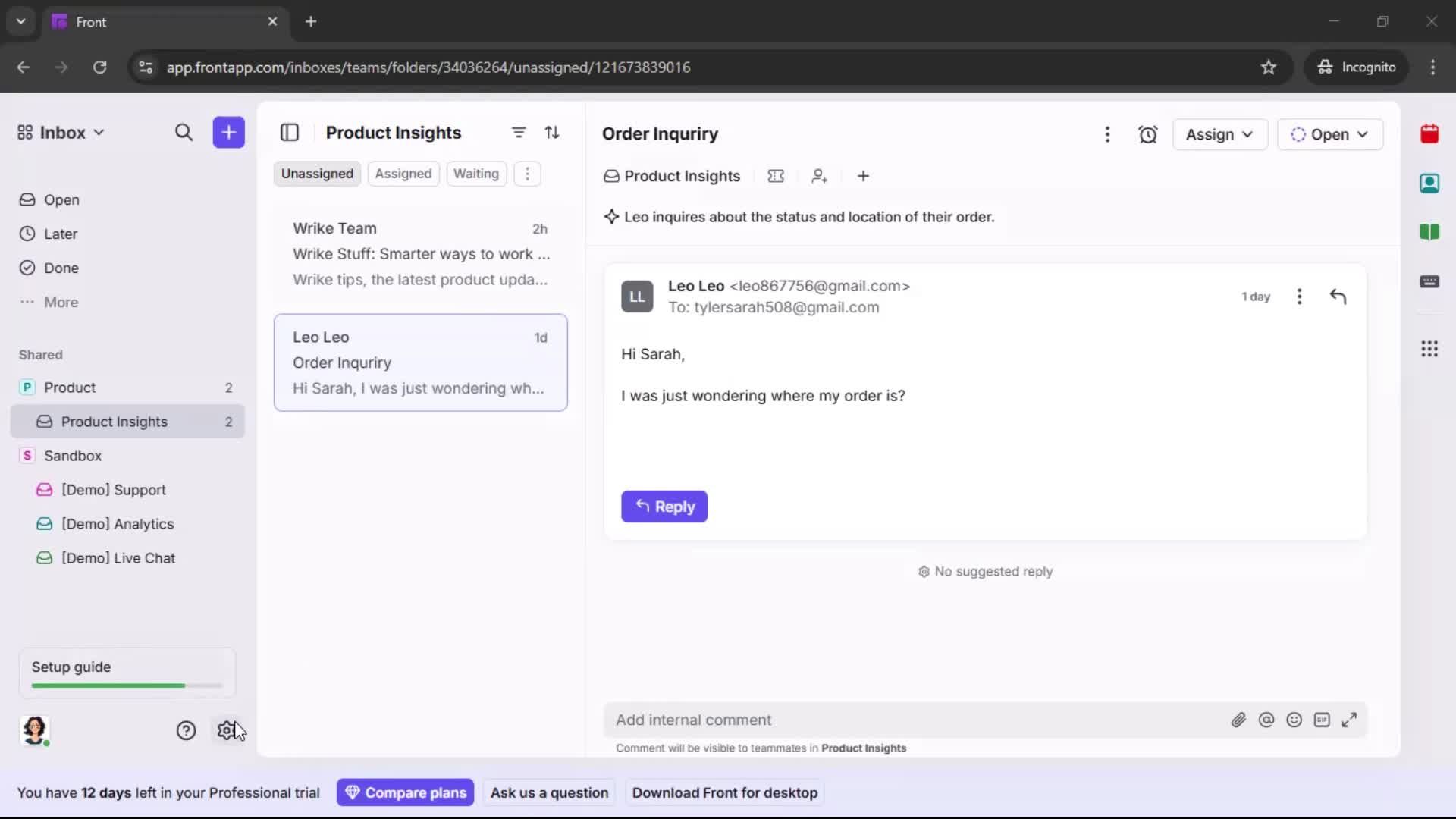The image size is (1456, 819).
Task: Toggle the sort order of conversations
Action: (553, 132)
